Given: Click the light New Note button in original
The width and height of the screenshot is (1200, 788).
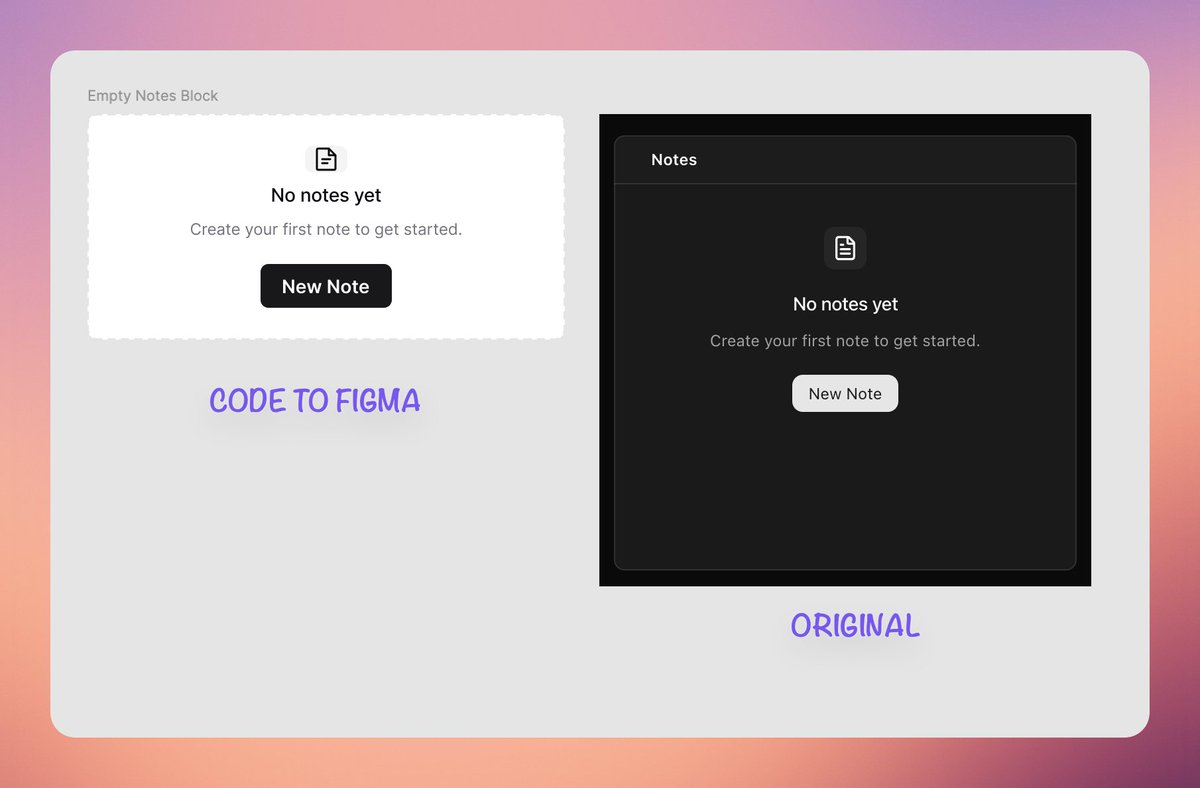Looking at the screenshot, I should 845,393.
